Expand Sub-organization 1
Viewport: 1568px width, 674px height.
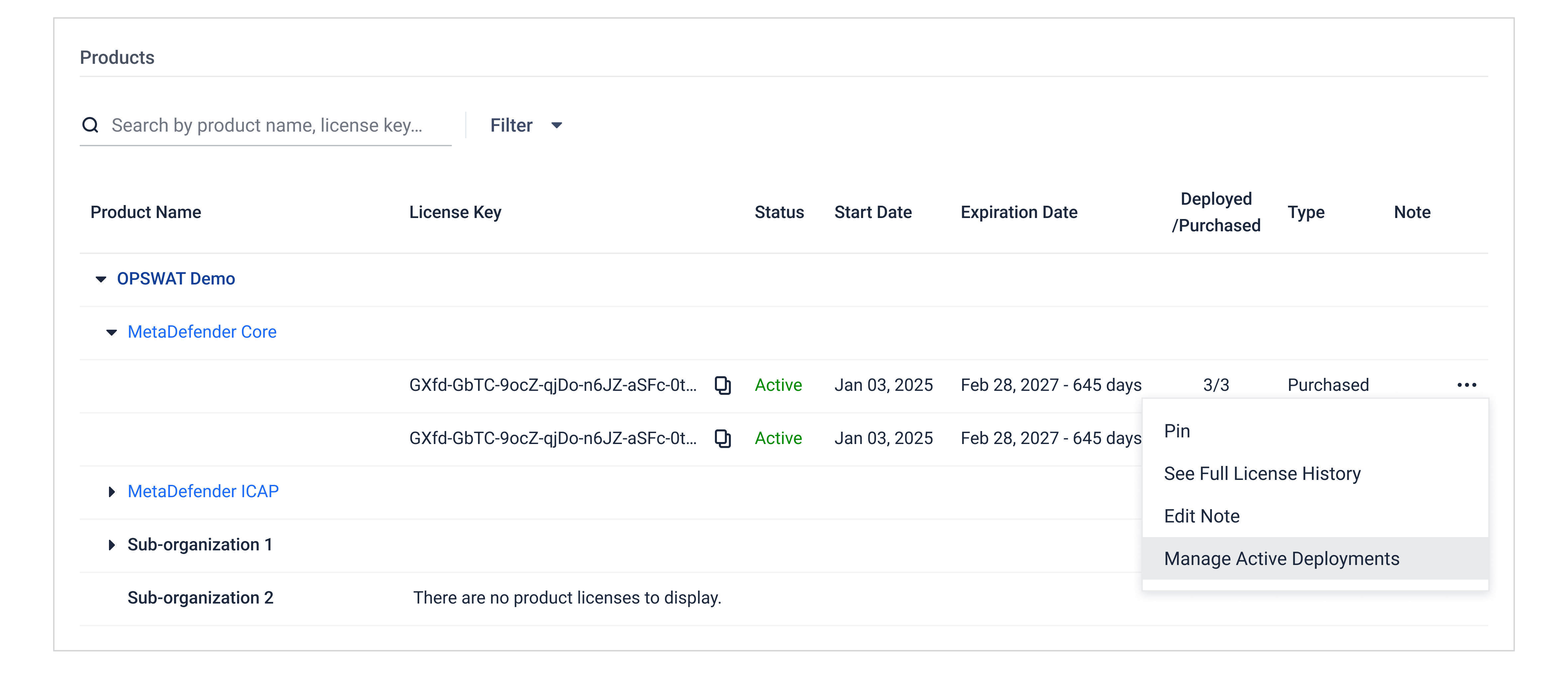(x=111, y=545)
